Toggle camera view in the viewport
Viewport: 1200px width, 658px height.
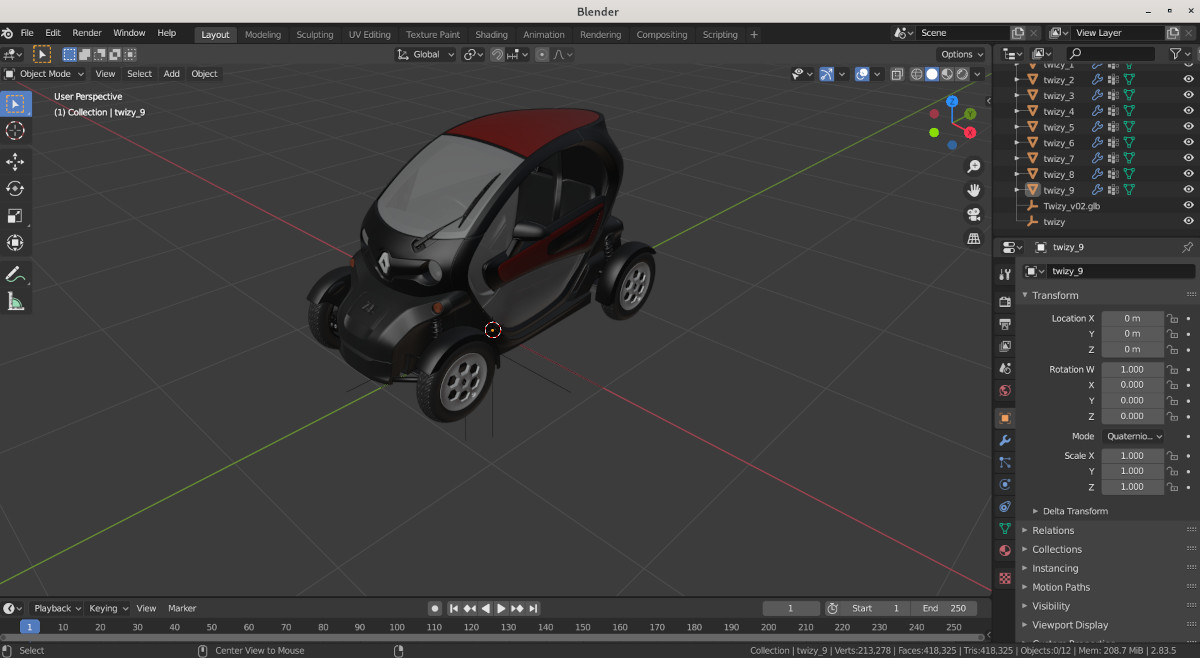(973, 214)
